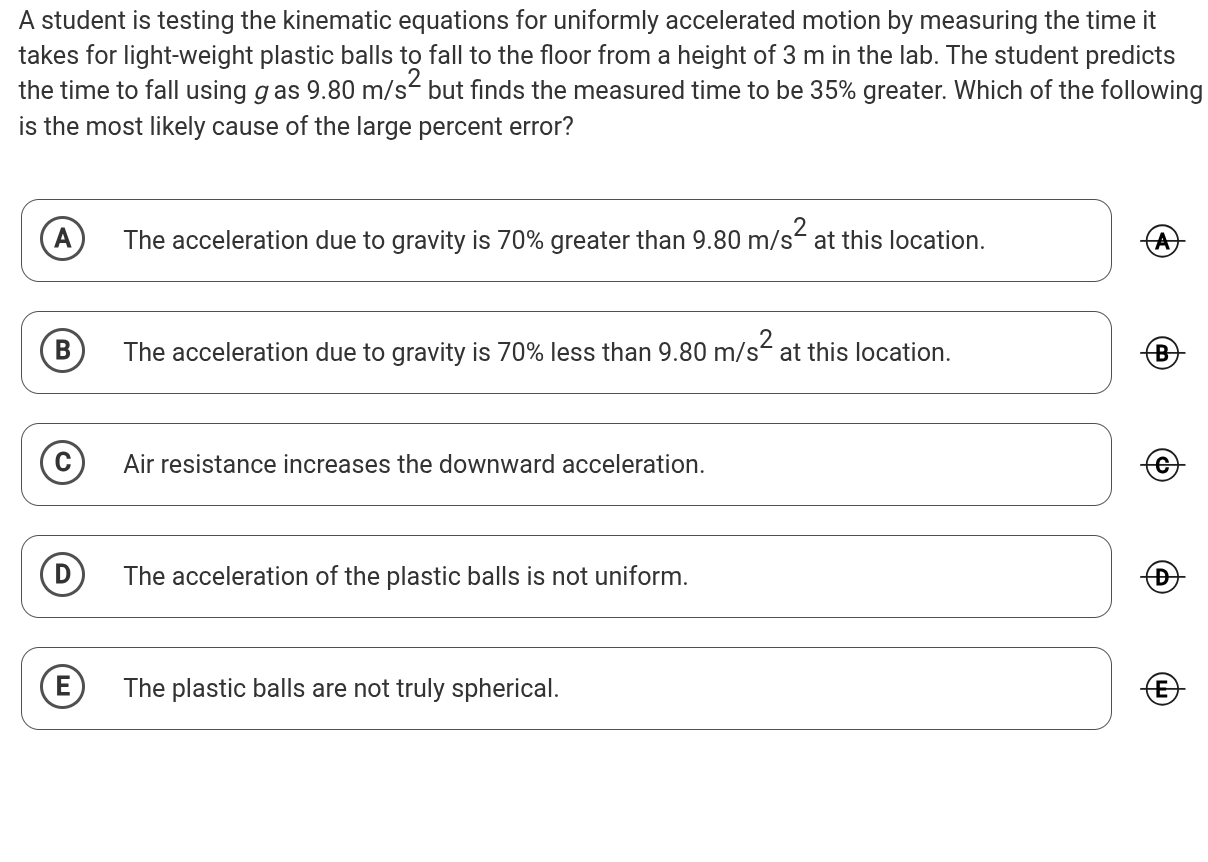This screenshot has width=1208, height=862.
Task: Cross out answer choice C
Action: [1161, 465]
